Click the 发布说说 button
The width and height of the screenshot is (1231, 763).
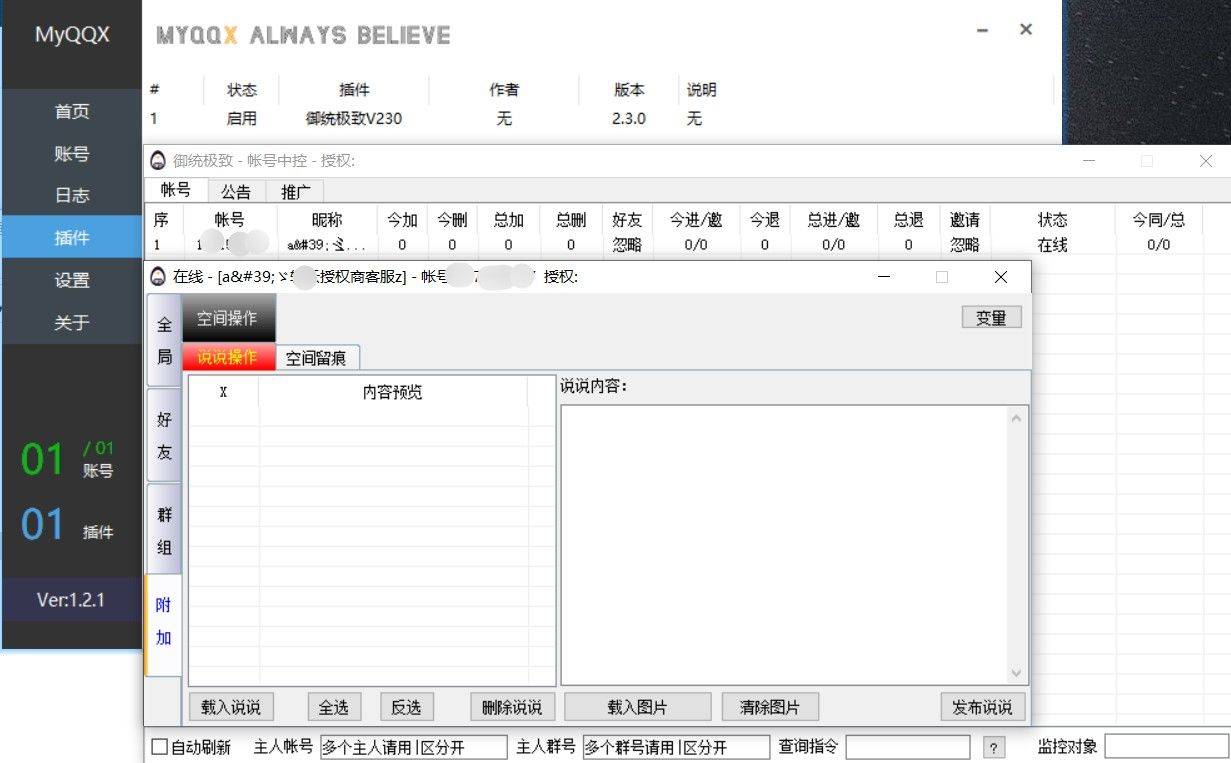pos(981,707)
